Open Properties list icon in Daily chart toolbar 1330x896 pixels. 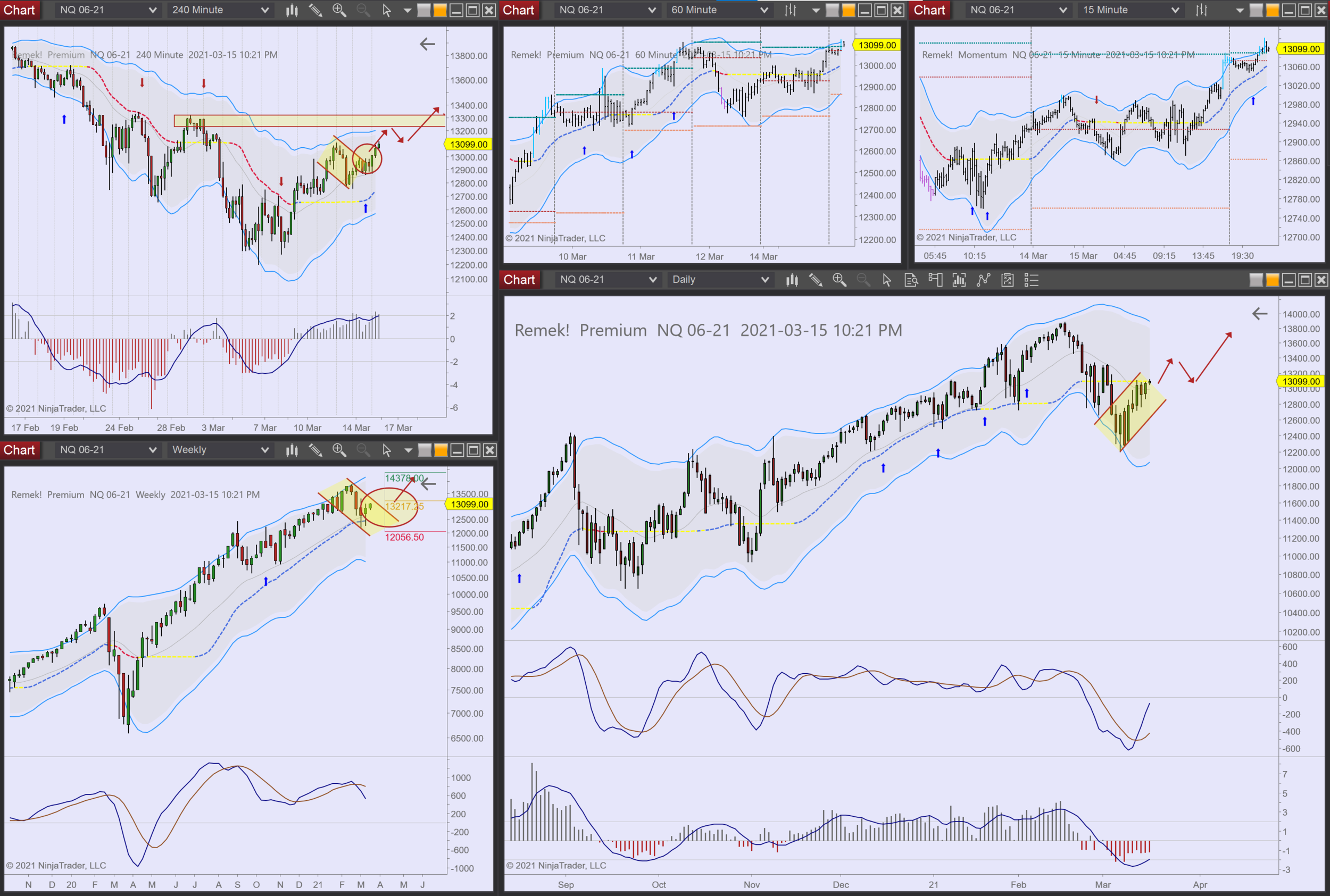pyautogui.click(x=1032, y=279)
